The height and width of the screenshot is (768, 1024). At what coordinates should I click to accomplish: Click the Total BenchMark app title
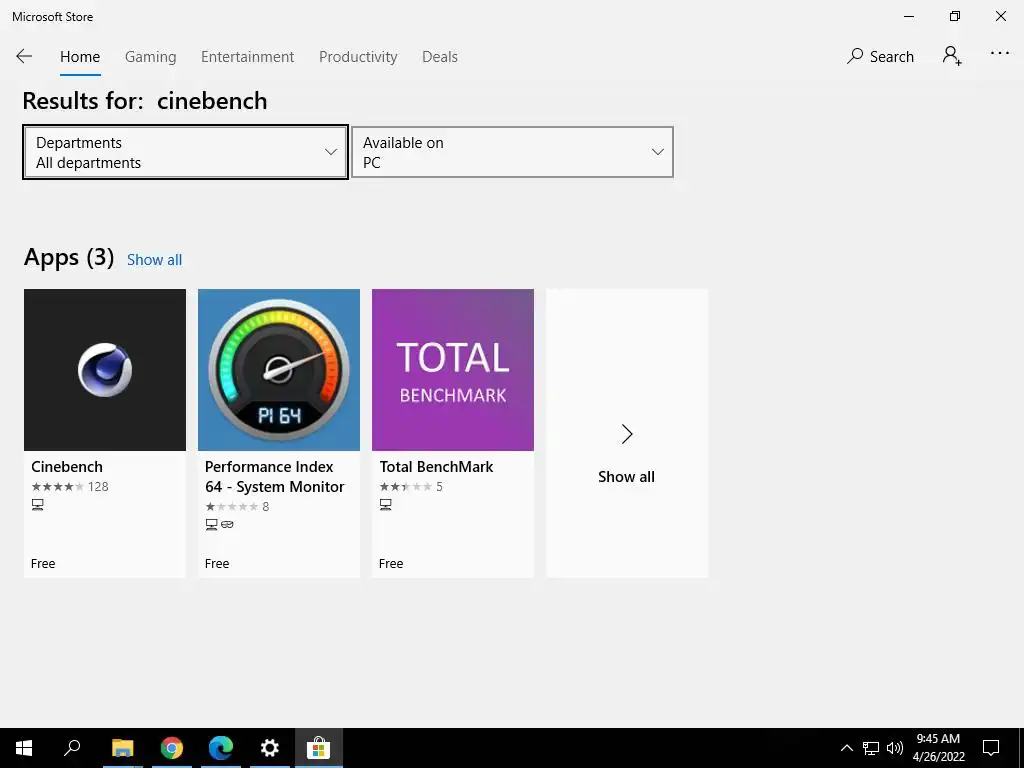(x=436, y=467)
